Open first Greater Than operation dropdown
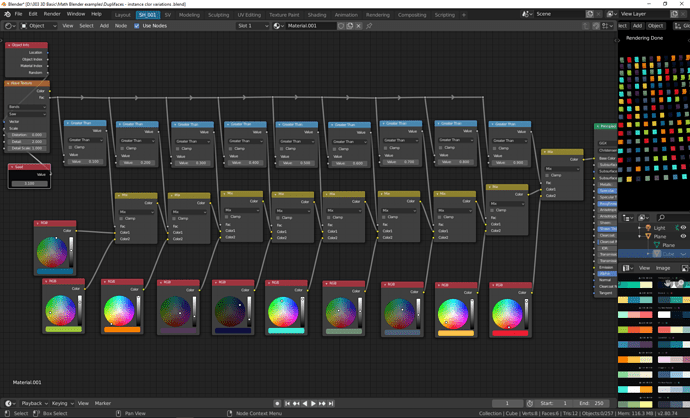 pos(85,140)
